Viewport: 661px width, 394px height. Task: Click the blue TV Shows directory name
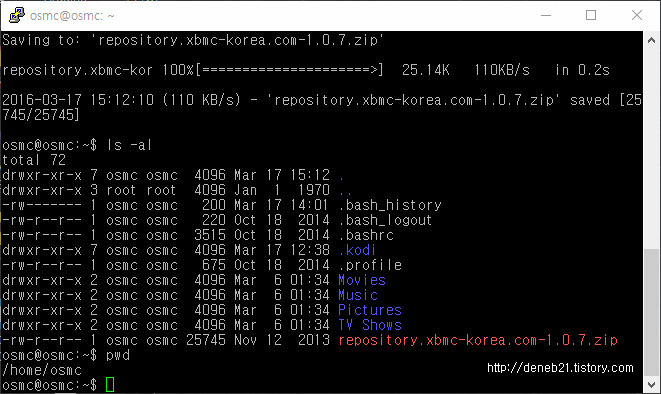pyautogui.click(x=370, y=325)
